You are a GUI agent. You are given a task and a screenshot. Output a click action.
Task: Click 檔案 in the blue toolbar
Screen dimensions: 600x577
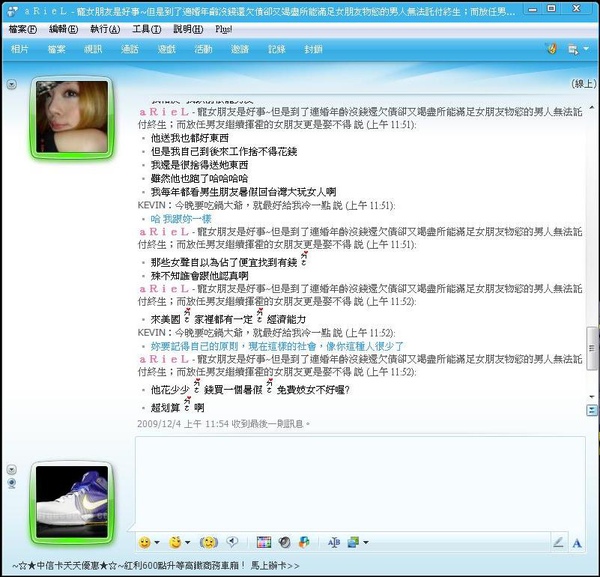[57, 49]
